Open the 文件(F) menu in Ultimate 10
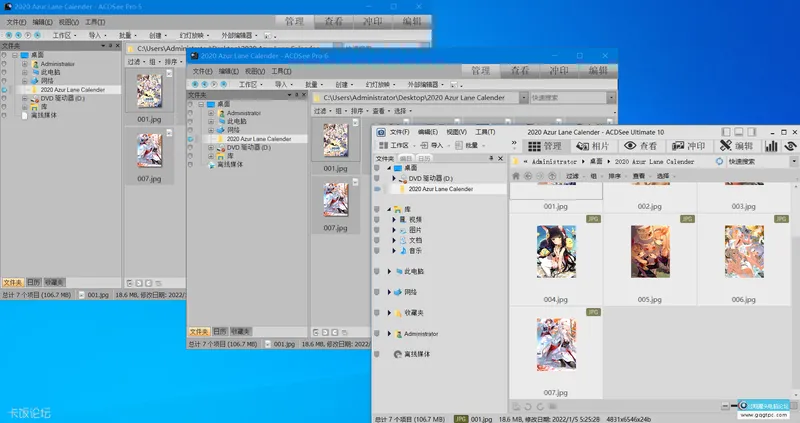 point(400,132)
